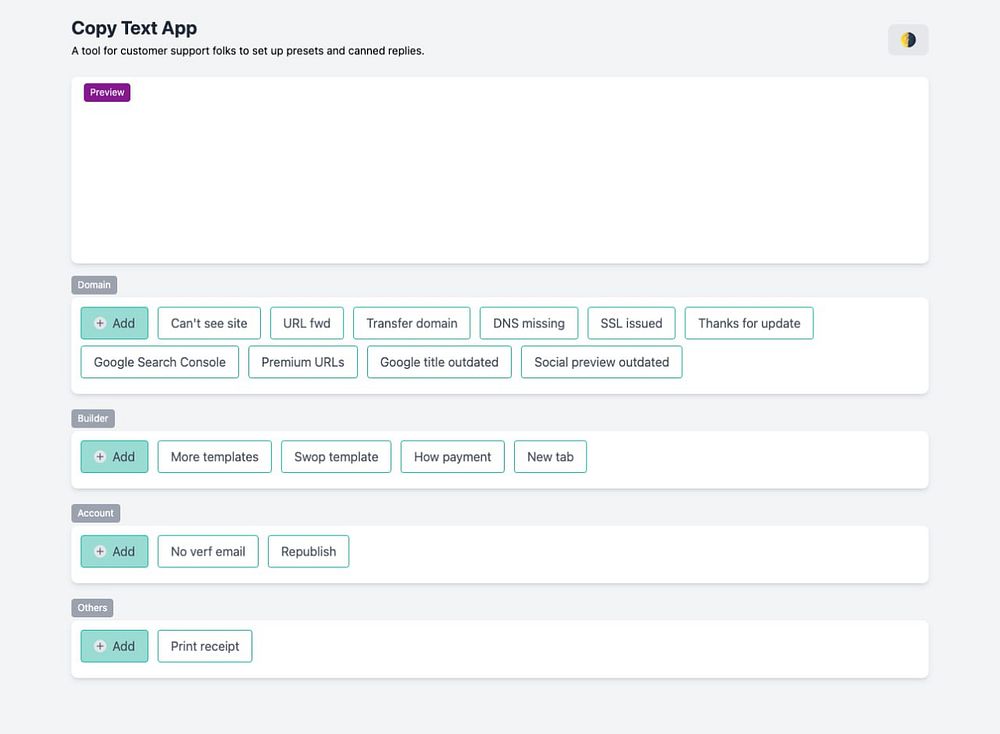Copy the "Can't see site" preset
Viewport: 1000px width, 734px height.
(x=209, y=323)
